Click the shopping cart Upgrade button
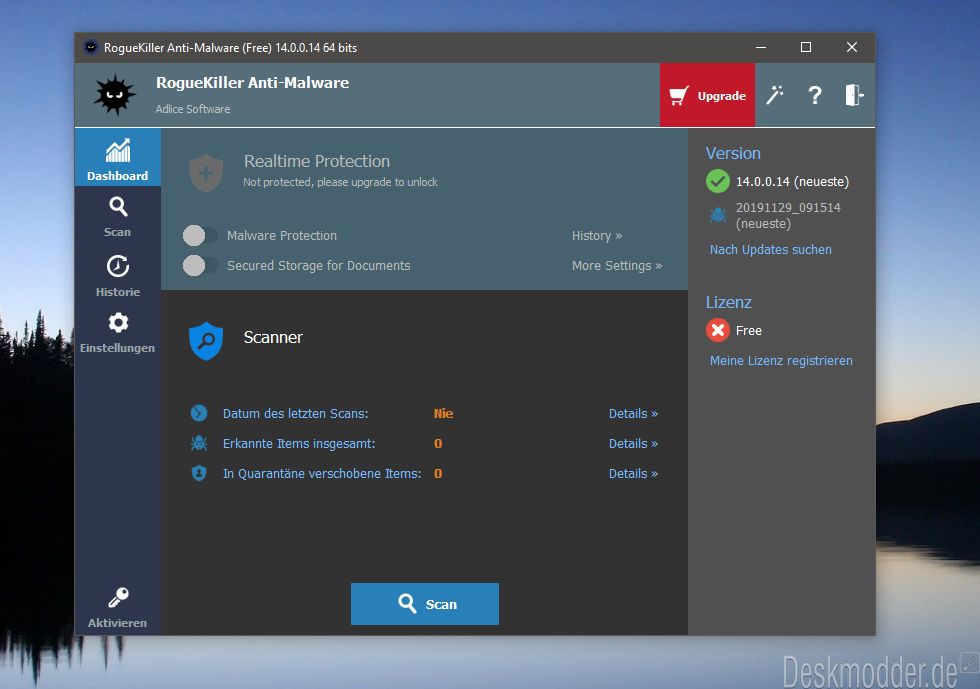This screenshot has width=980, height=689. click(x=707, y=95)
